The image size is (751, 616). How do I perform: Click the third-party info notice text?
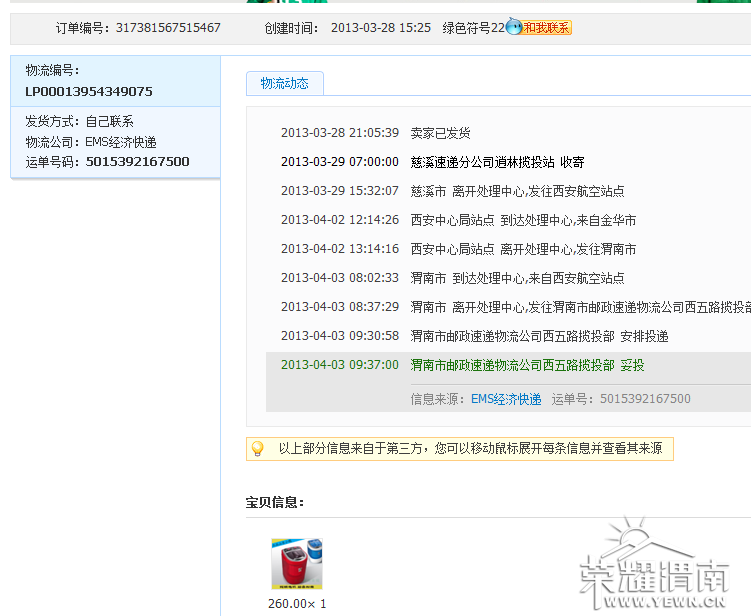coord(470,448)
